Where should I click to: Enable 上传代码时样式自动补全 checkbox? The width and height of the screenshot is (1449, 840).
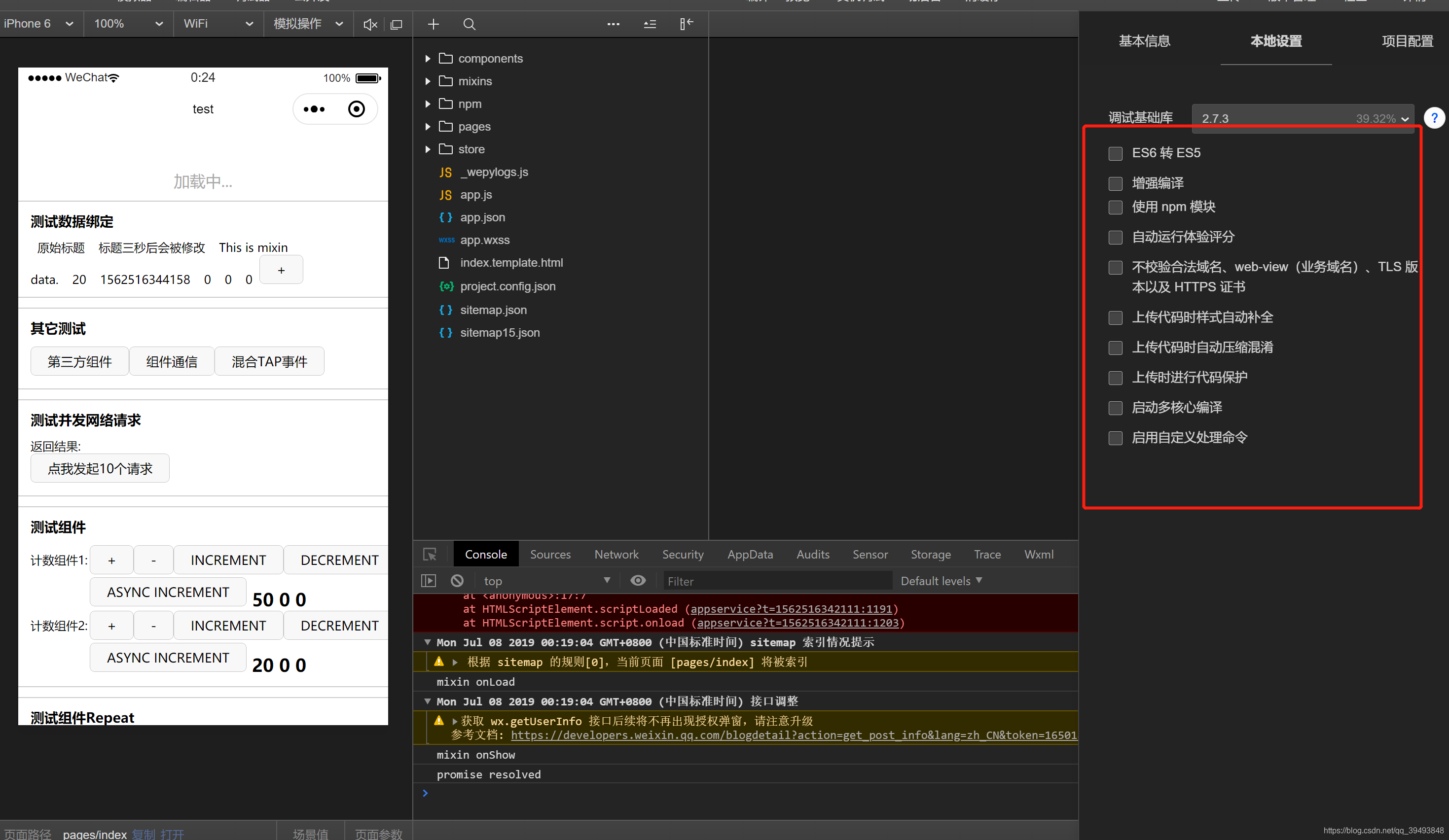pos(1116,318)
